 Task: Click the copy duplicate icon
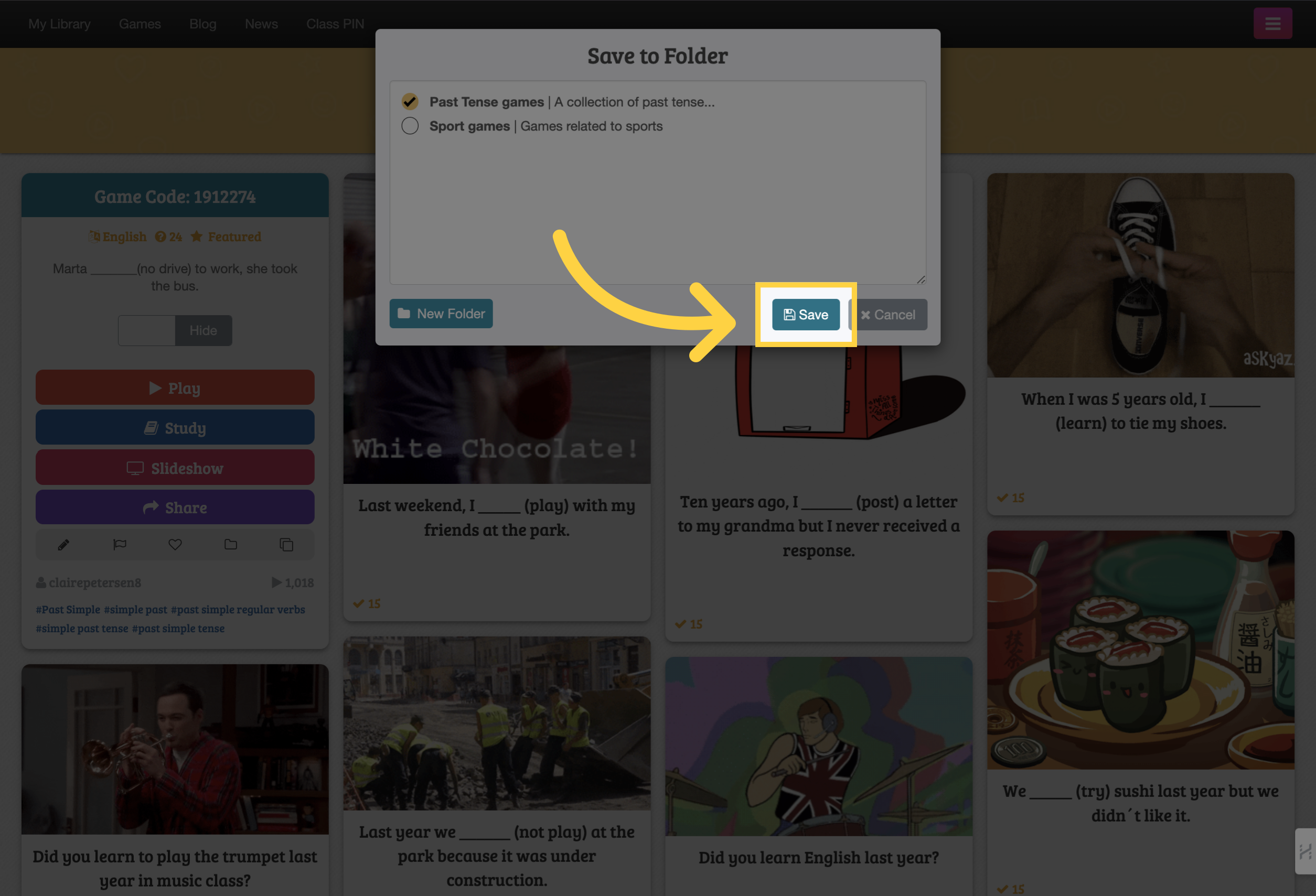286,545
